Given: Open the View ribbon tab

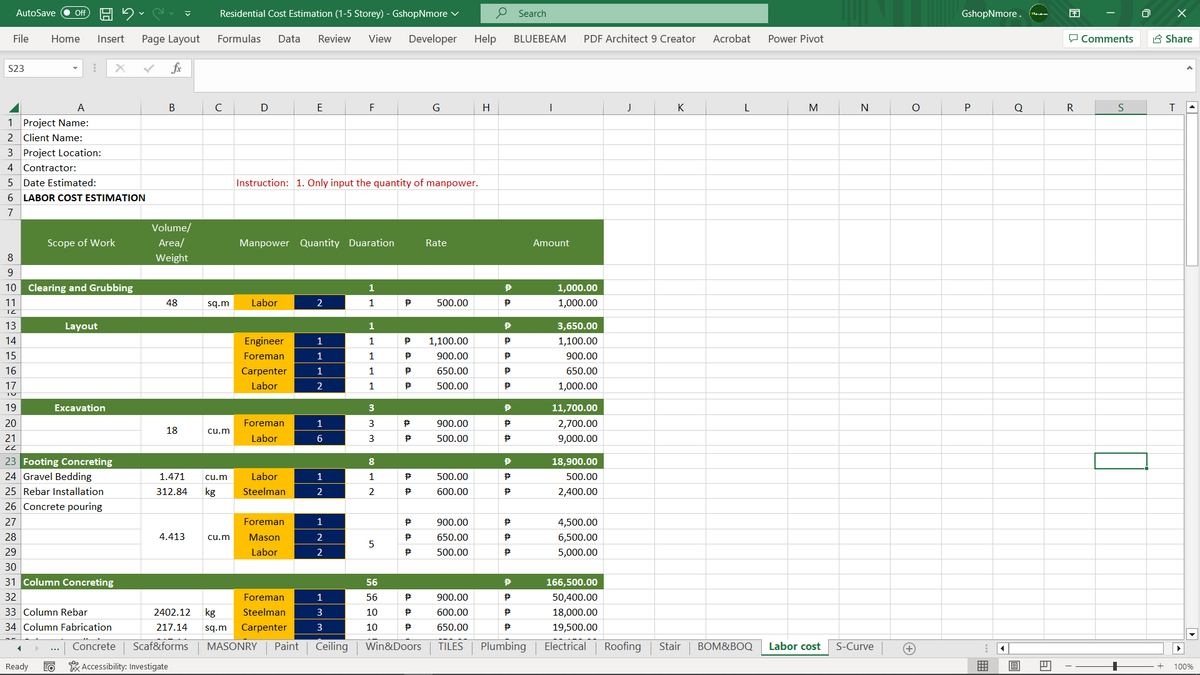Looking at the screenshot, I should coord(380,39).
